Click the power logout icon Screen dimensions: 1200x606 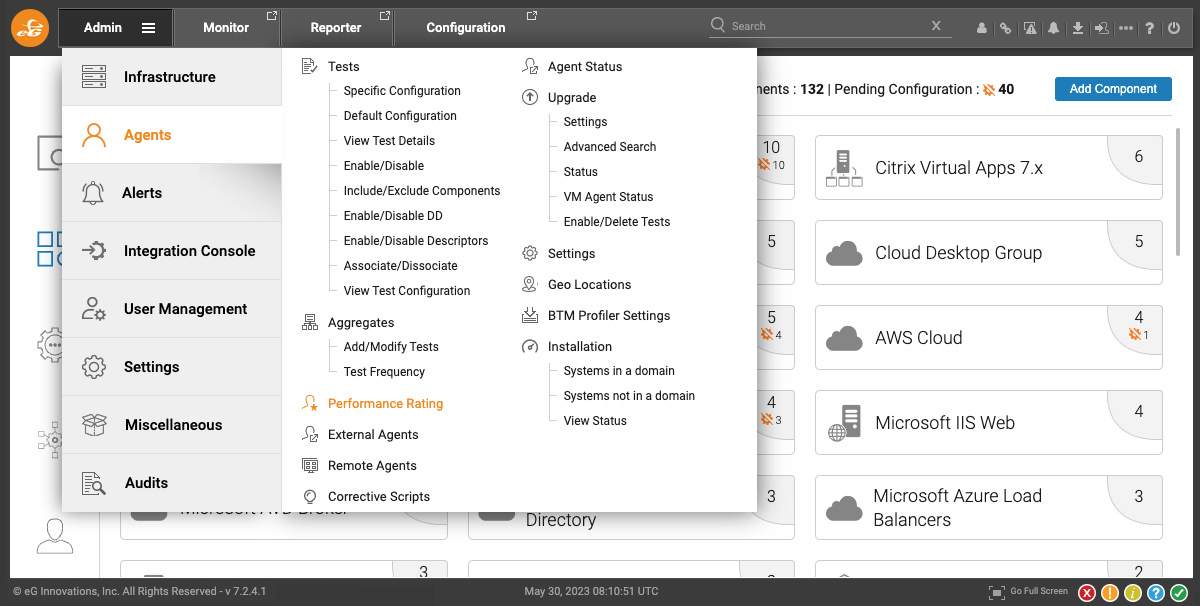point(1174,28)
